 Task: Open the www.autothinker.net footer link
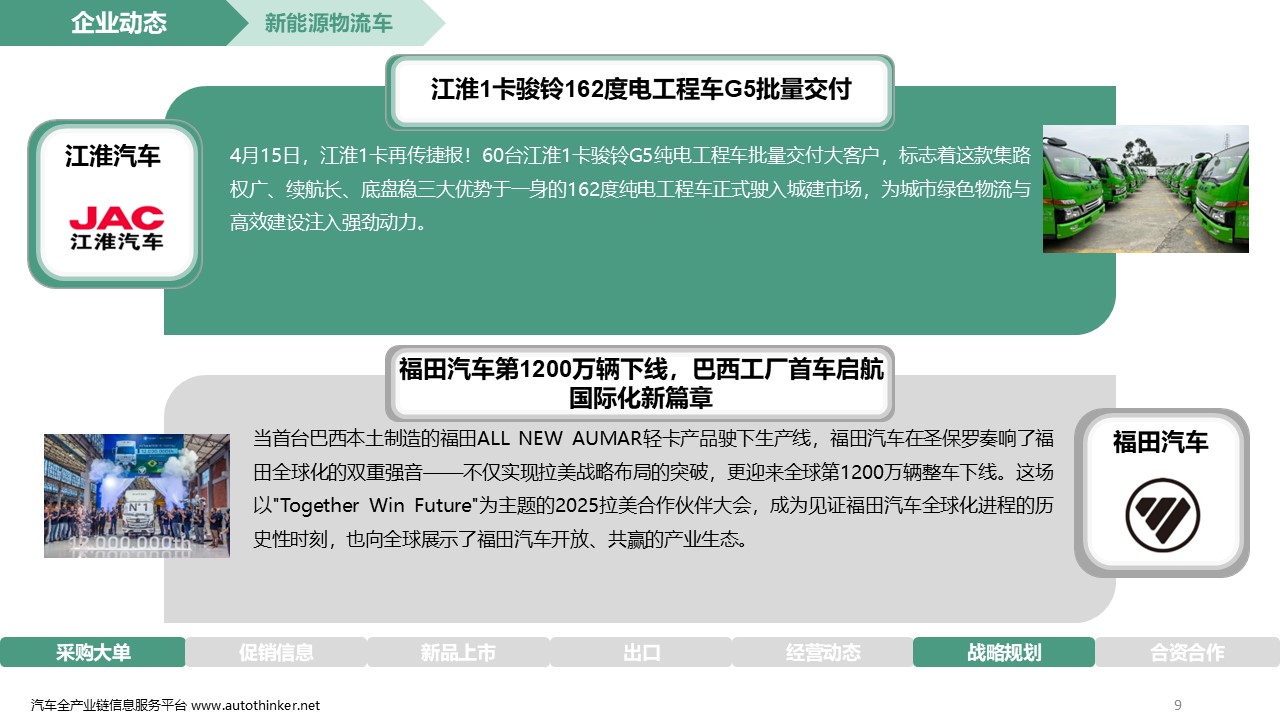tap(256, 705)
